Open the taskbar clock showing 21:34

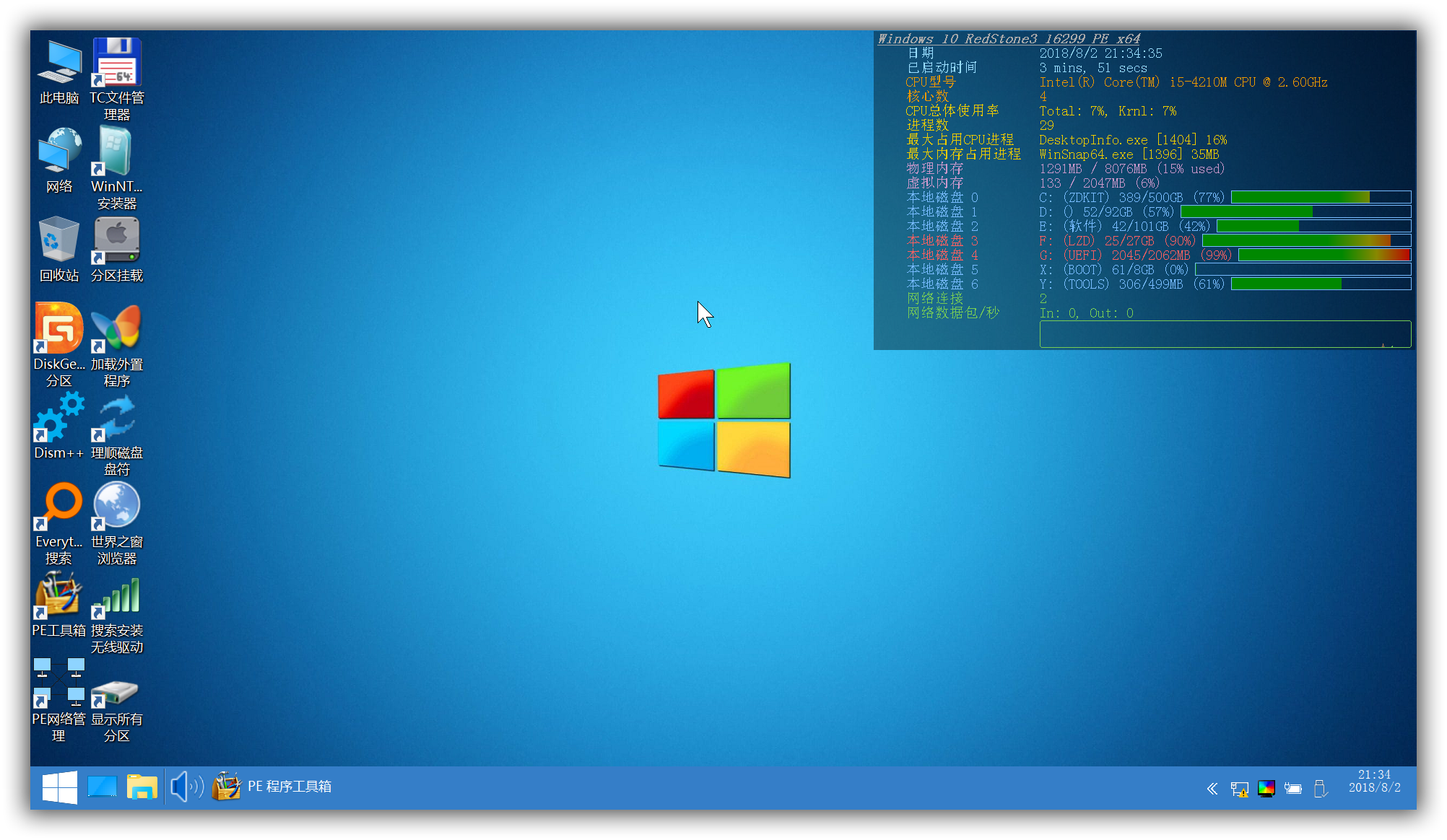point(1374,781)
